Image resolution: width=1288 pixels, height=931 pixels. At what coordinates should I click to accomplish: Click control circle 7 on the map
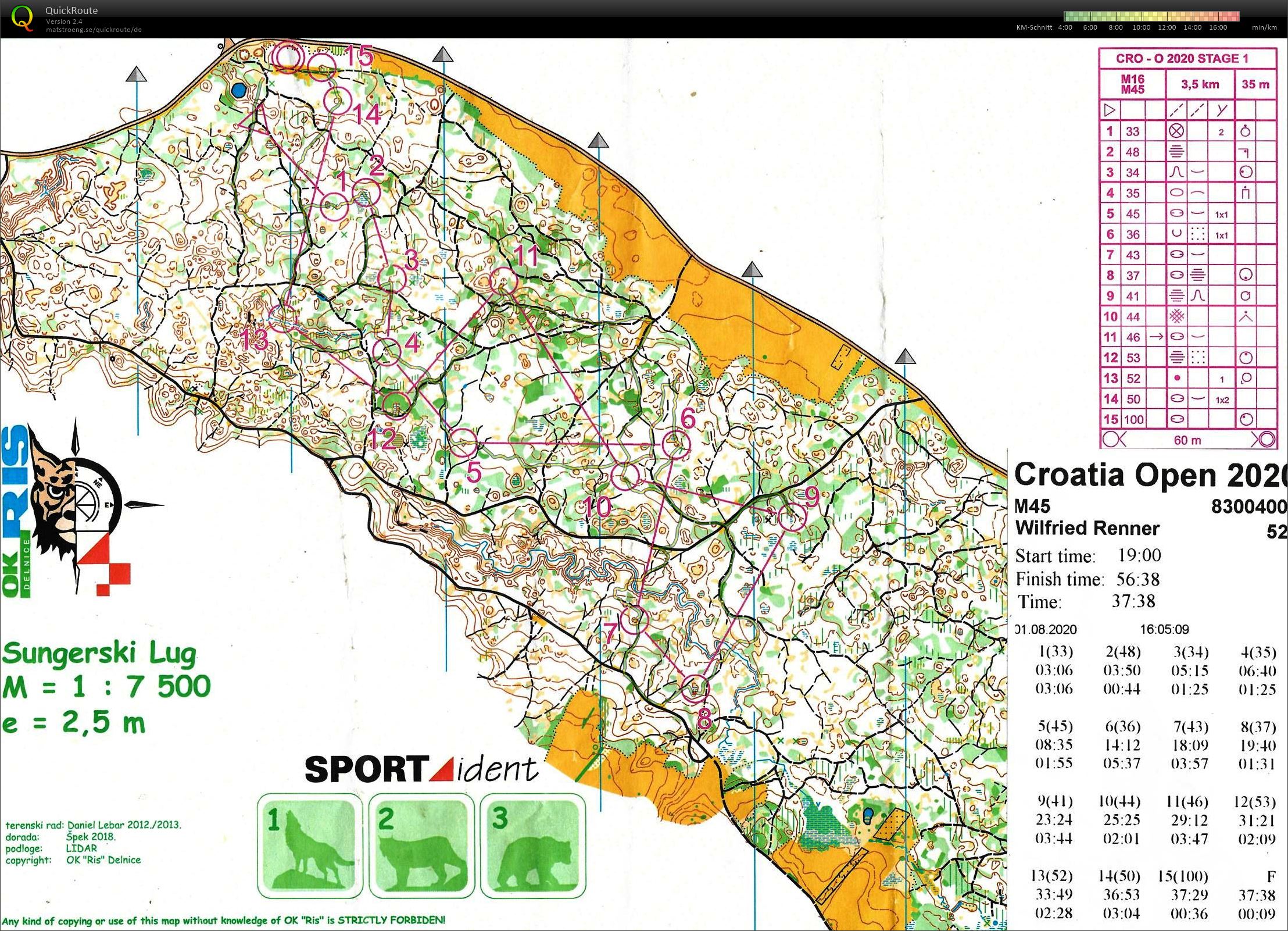[634, 619]
